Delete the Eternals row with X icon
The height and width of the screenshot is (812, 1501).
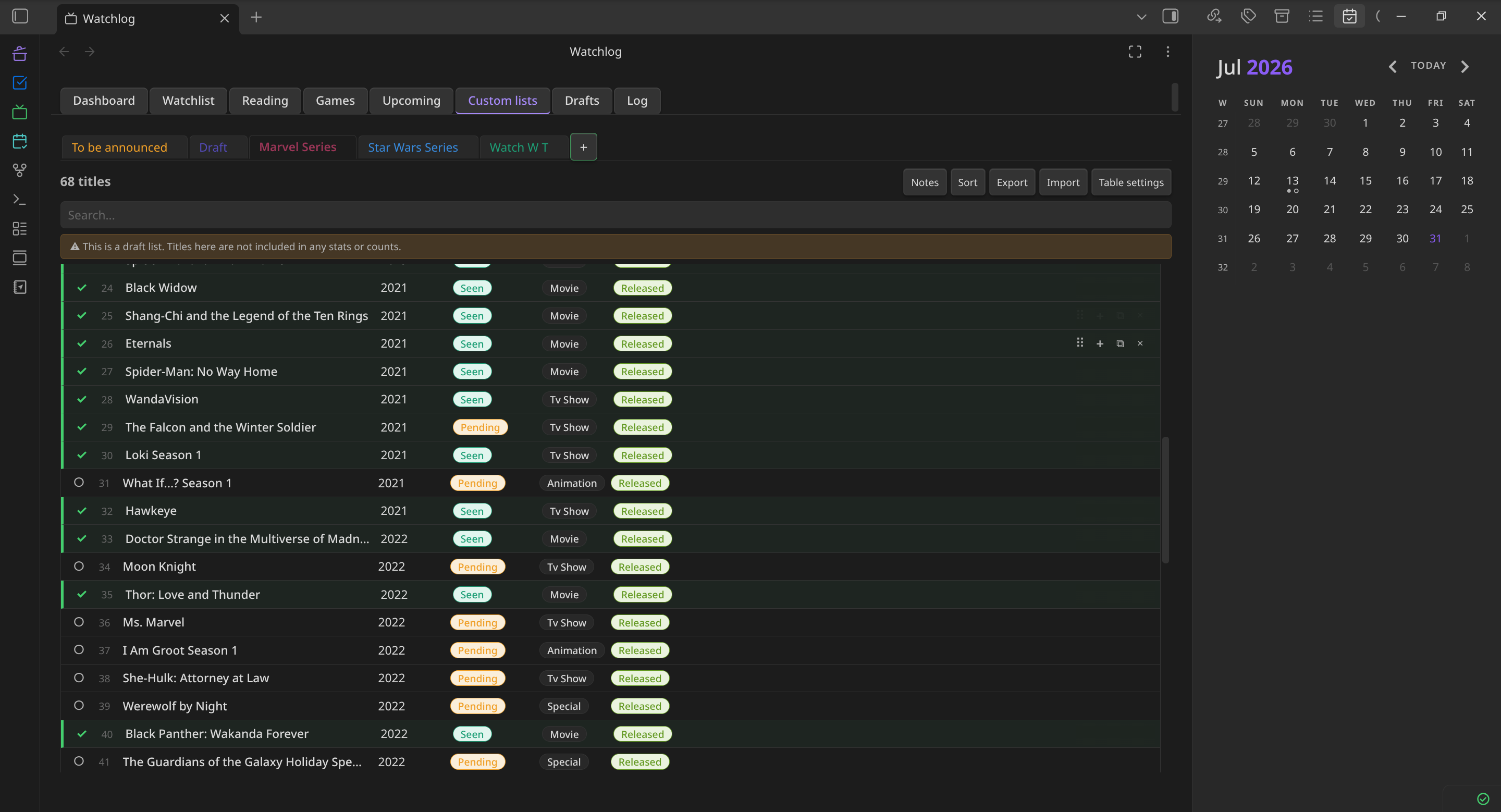(1140, 343)
